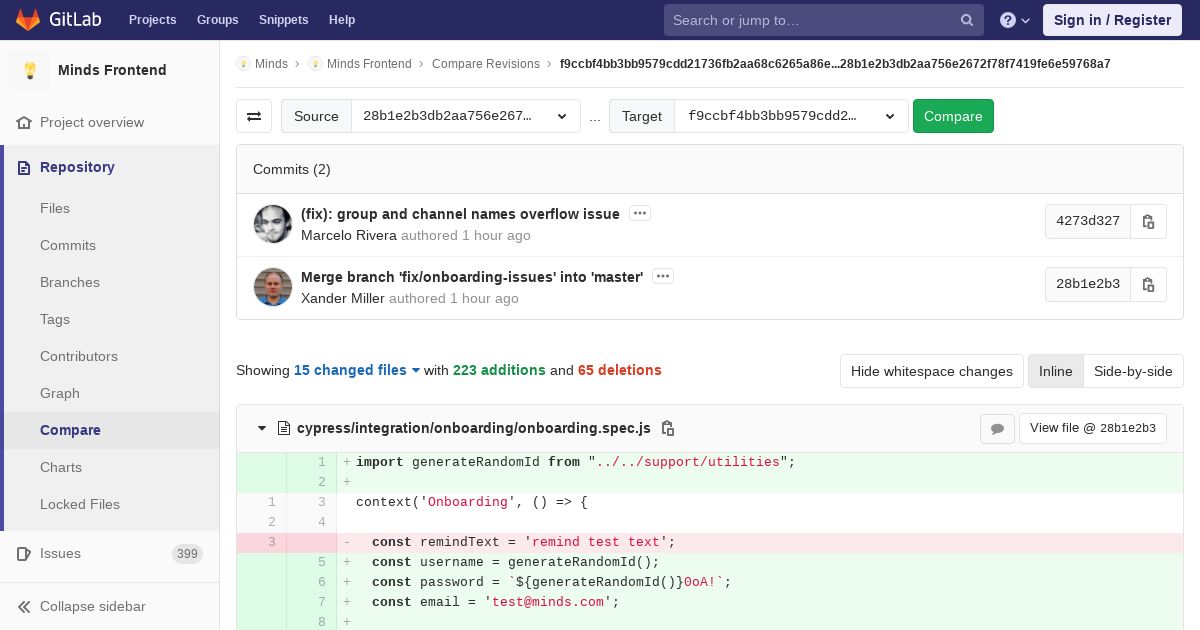Click Minds Frontend breadcrumb link
The image size is (1200, 630).
coord(369,63)
